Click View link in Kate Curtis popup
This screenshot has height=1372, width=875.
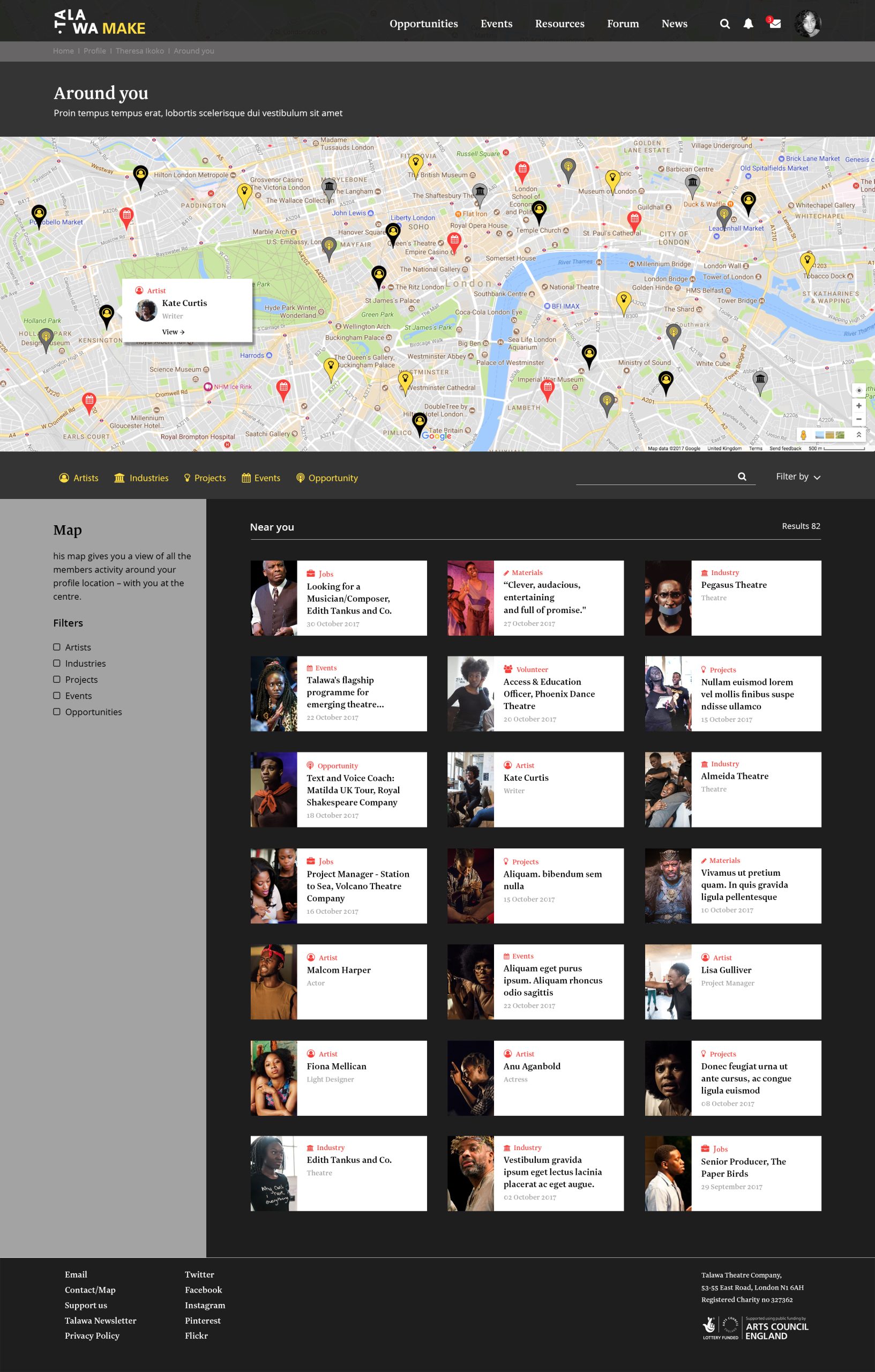(173, 332)
